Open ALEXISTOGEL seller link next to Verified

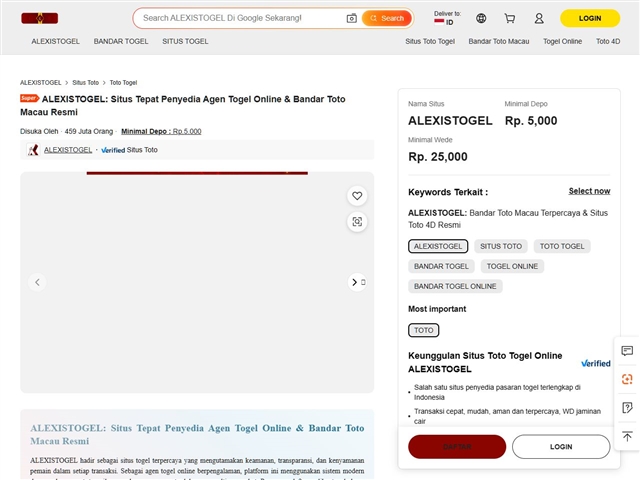pyautogui.click(x=68, y=150)
